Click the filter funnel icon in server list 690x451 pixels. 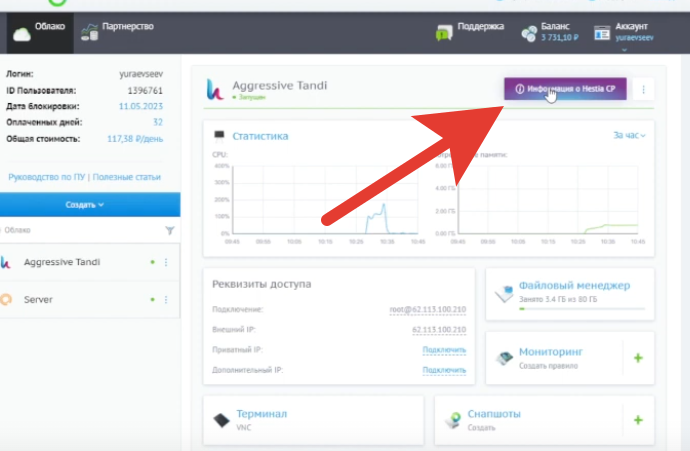coord(170,230)
